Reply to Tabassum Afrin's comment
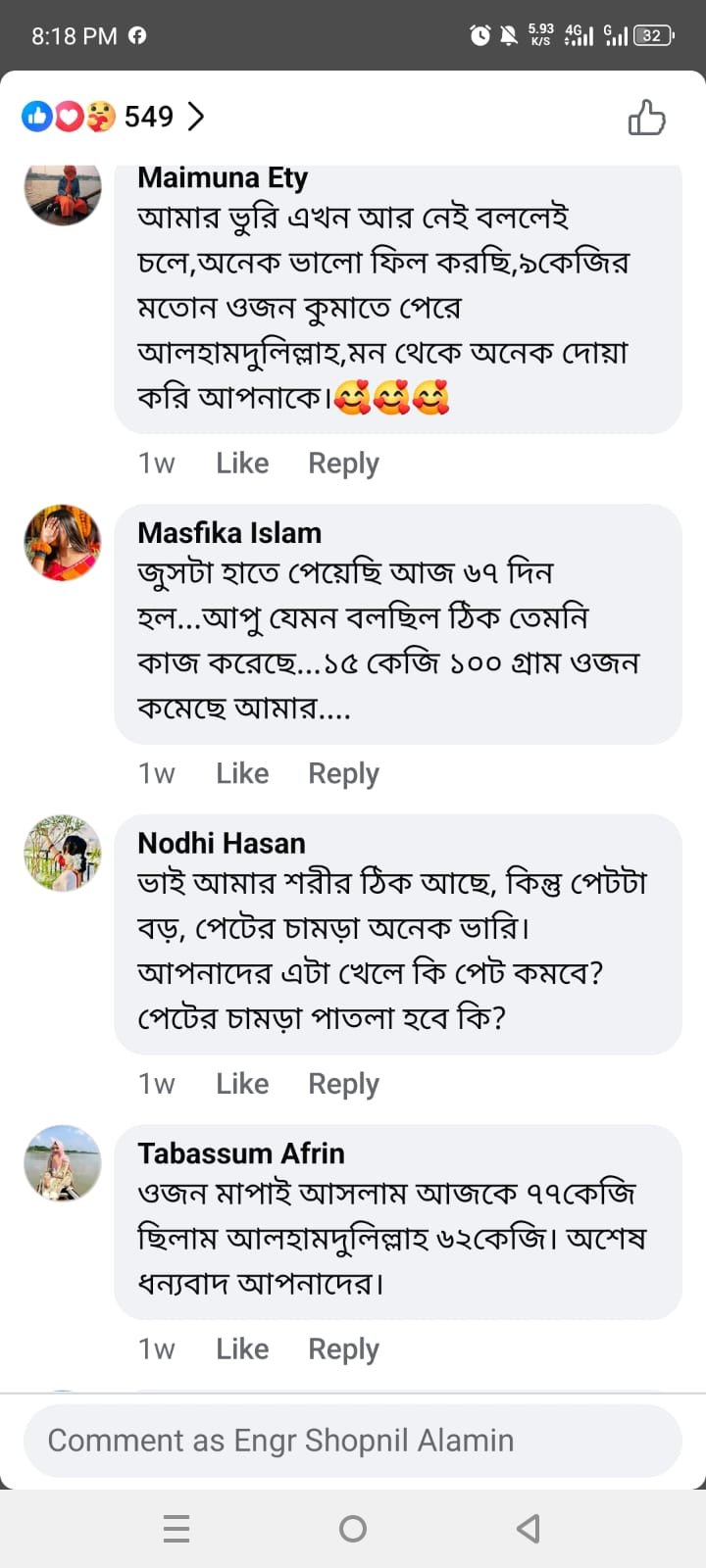Screen dimensions: 706x1568 coord(343,1348)
